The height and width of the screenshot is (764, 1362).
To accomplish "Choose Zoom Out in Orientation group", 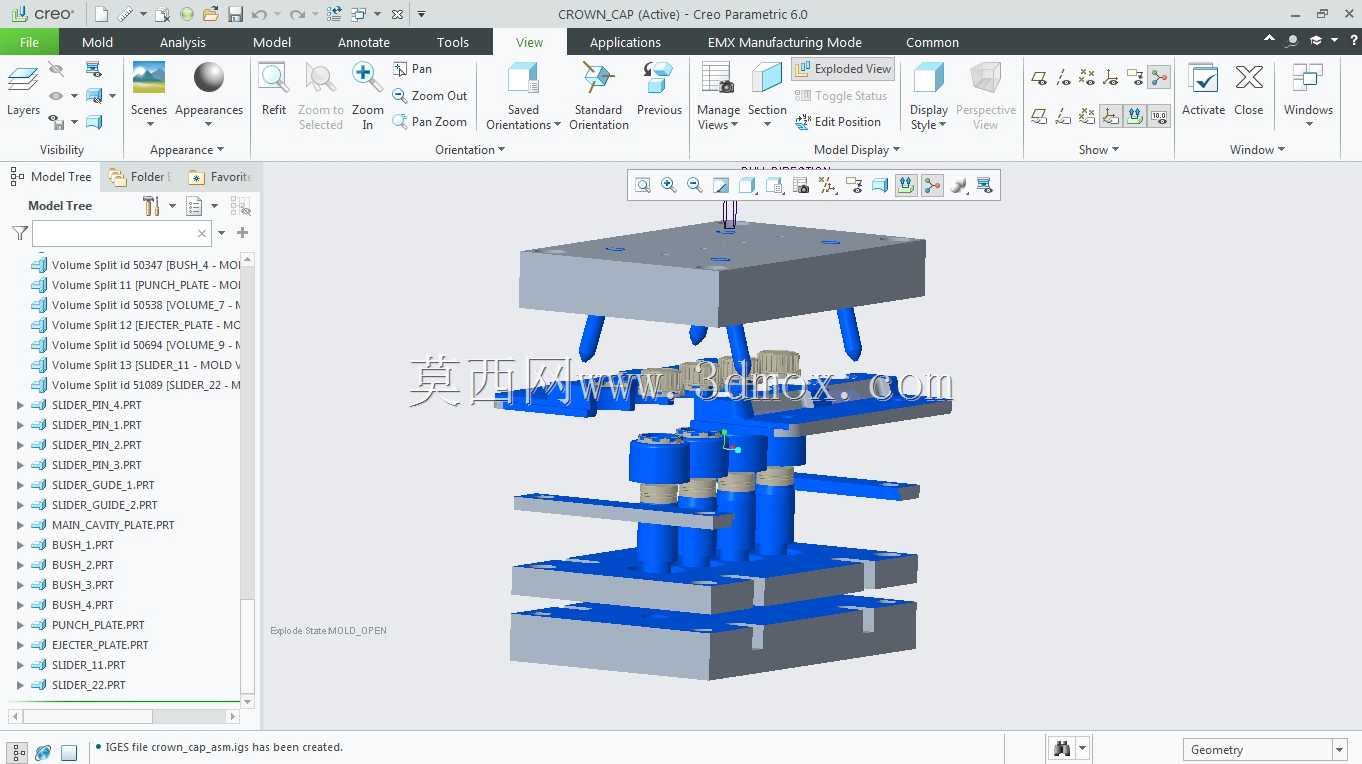I will pyautogui.click(x=429, y=96).
